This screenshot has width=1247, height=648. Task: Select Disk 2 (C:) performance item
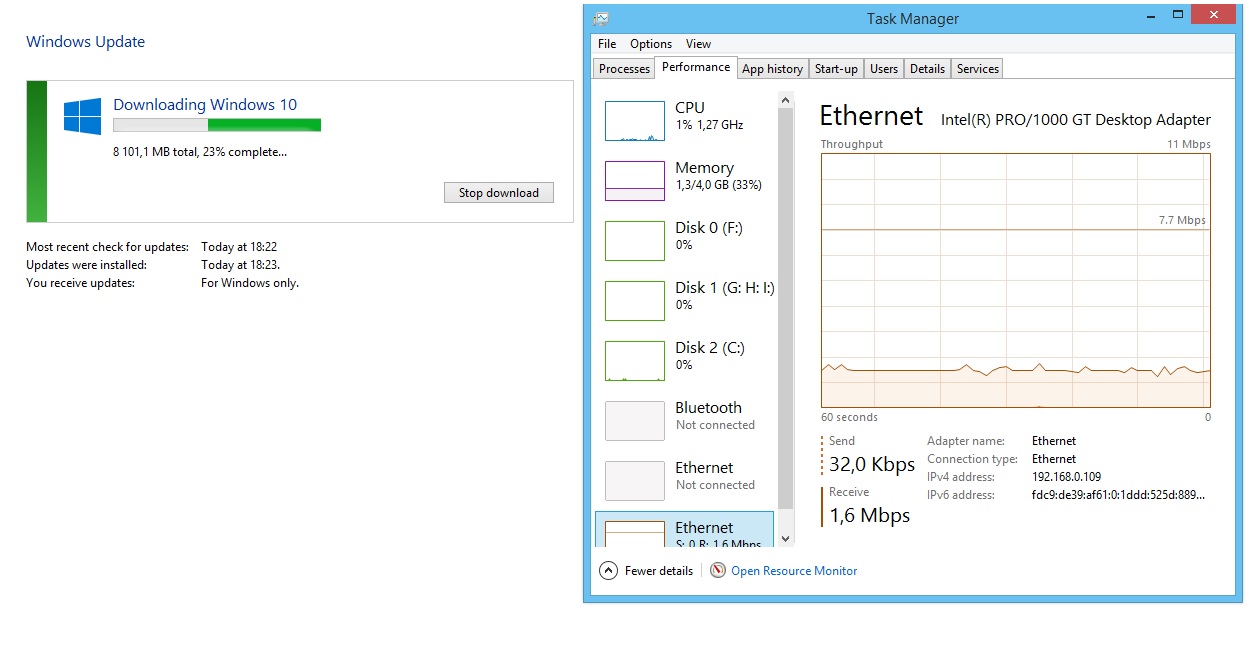pyautogui.click(x=685, y=360)
